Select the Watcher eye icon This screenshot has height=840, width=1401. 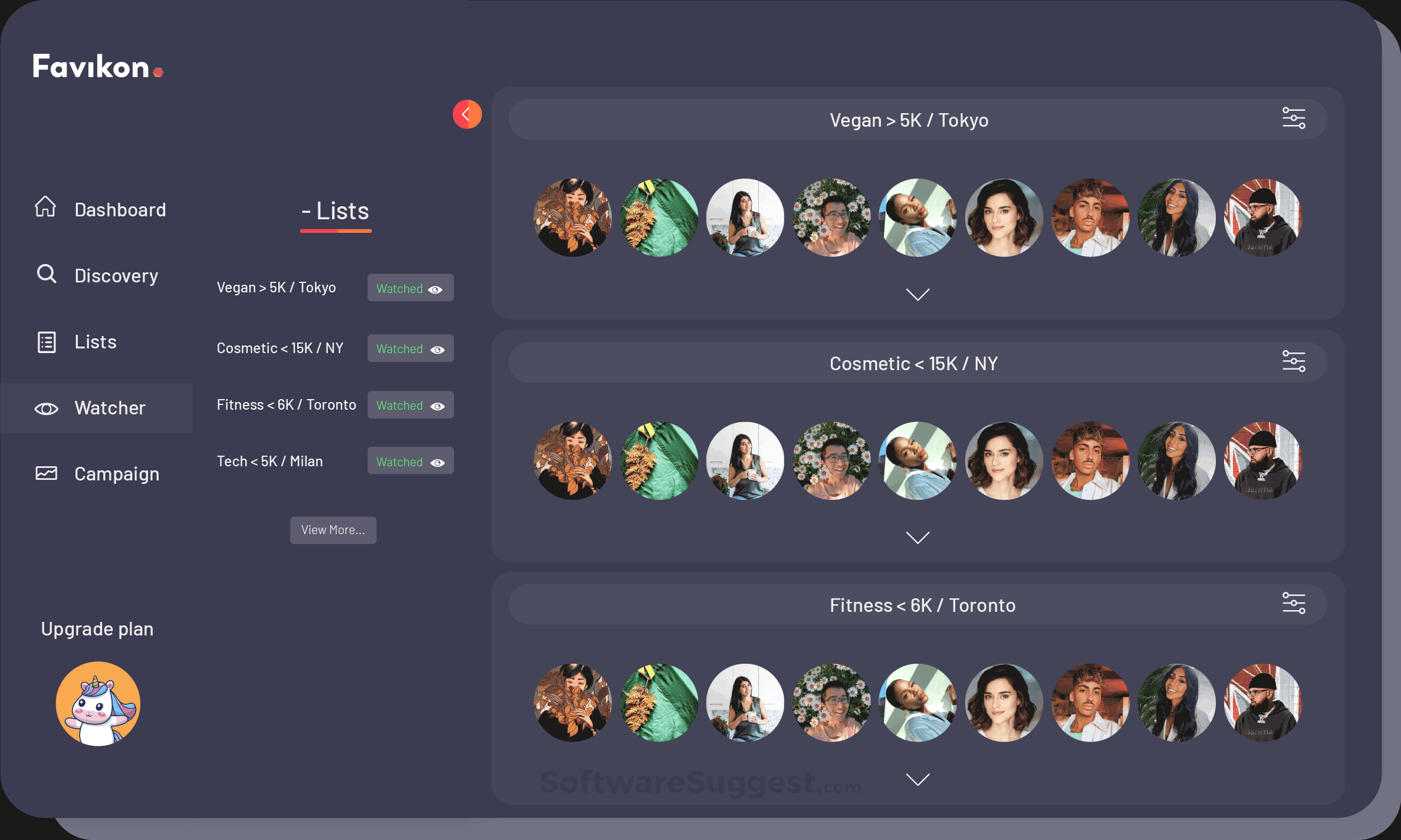[x=46, y=407]
